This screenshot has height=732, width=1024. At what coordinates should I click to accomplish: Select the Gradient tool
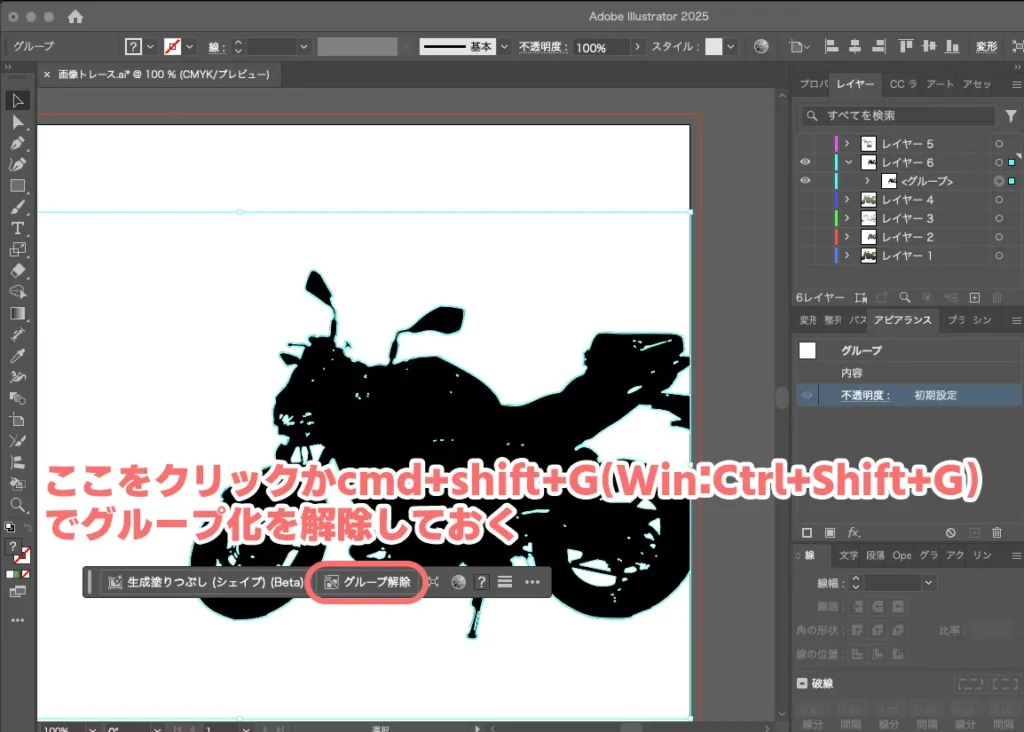pyautogui.click(x=18, y=313)
